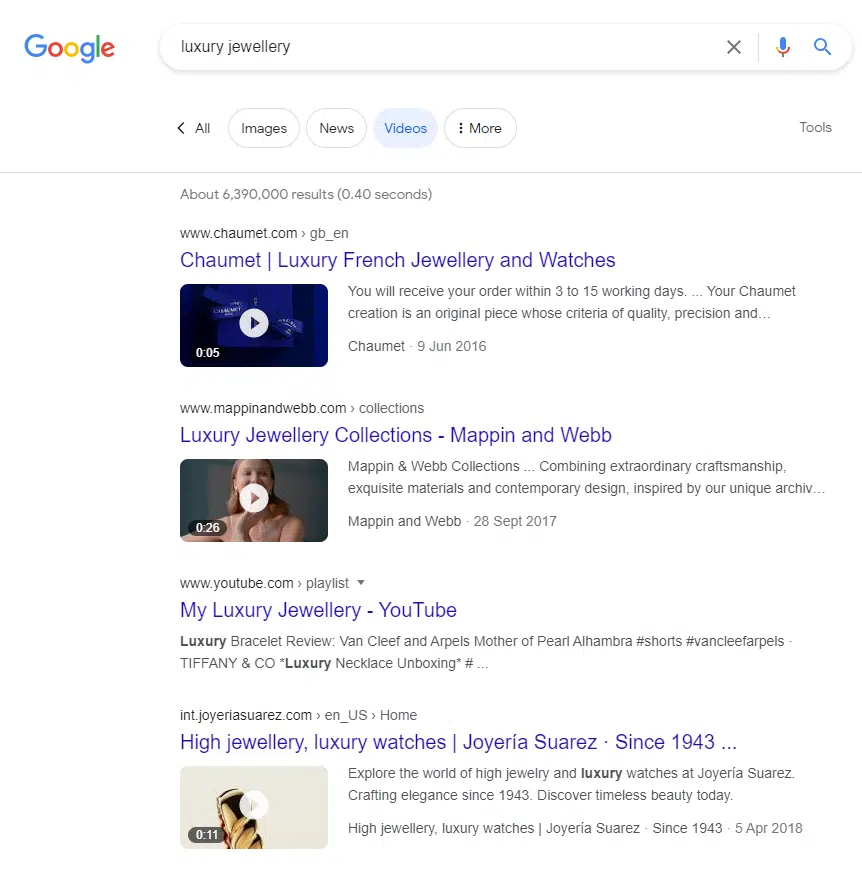Open the More search categories menu
Screen dimensions: 862x877
tap(480, 128)
